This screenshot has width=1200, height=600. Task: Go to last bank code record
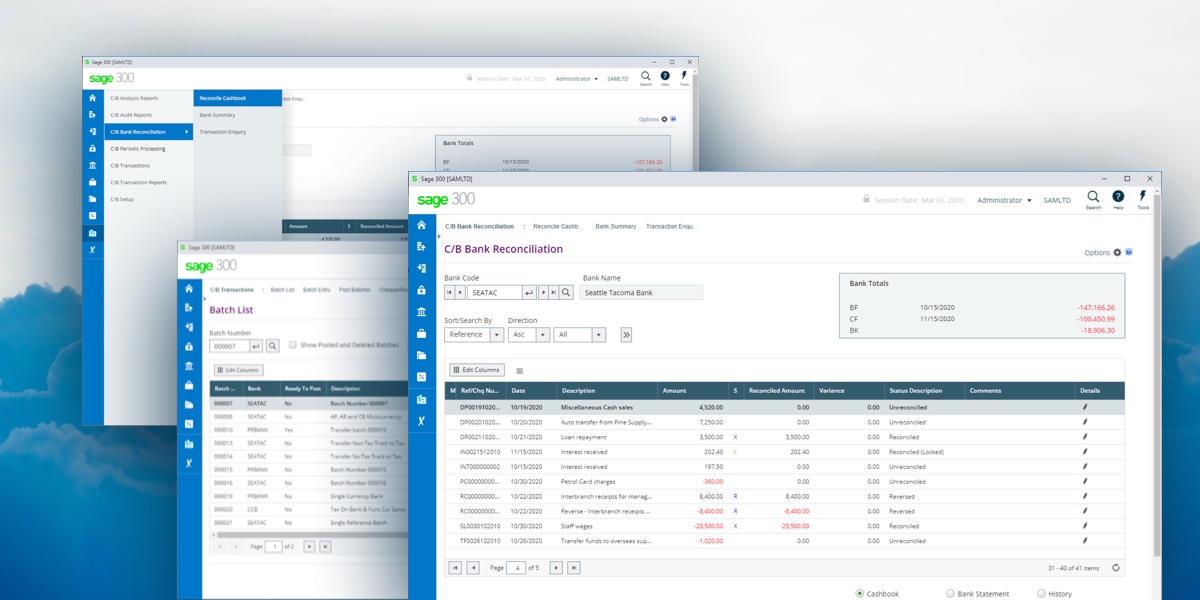click(554, 293)
